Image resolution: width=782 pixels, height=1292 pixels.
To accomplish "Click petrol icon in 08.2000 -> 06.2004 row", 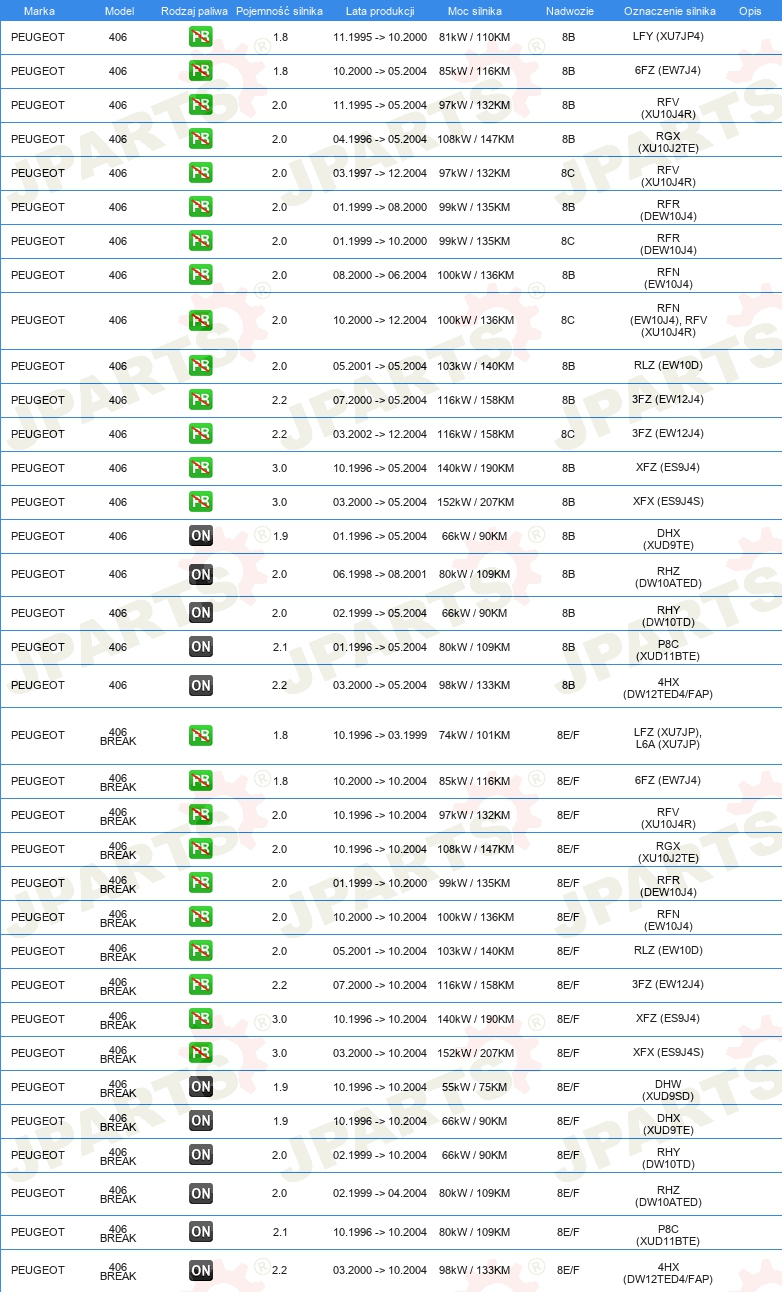I will pos(200,275).
